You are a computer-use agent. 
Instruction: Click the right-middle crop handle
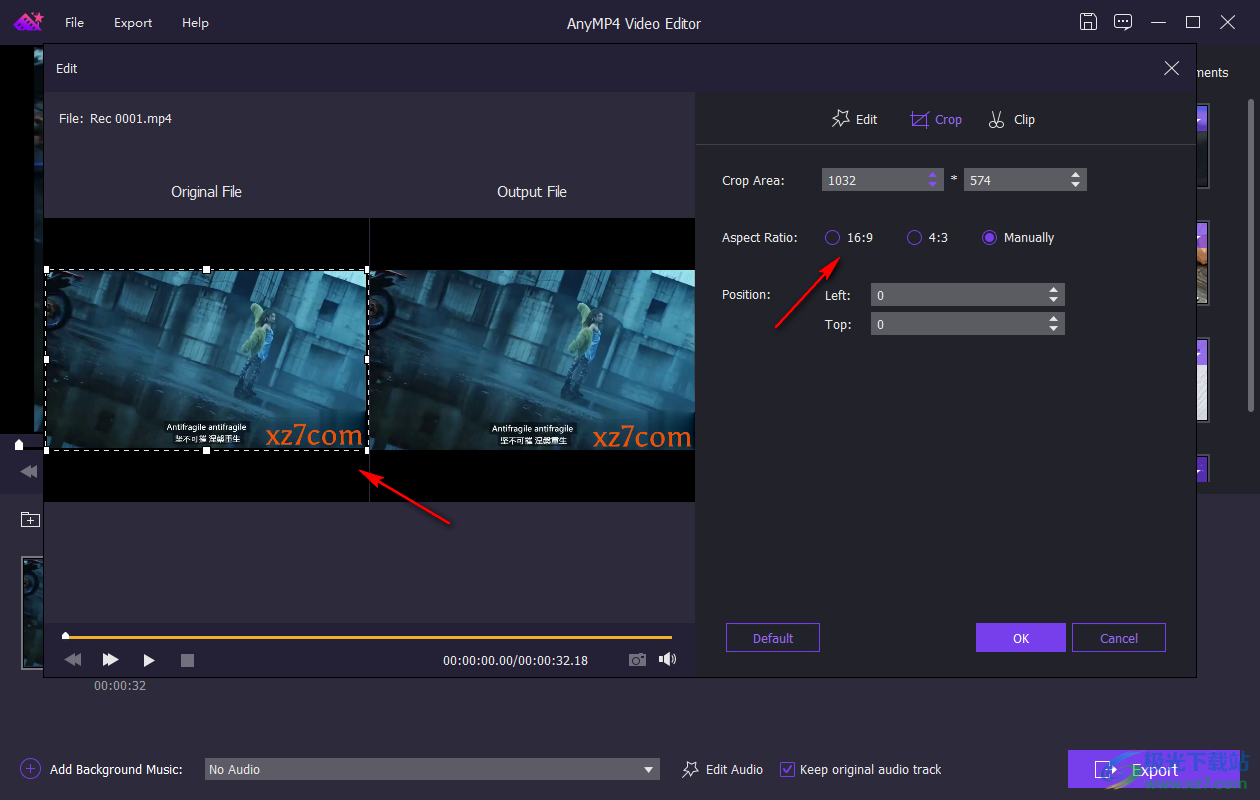tap(367, 359)
